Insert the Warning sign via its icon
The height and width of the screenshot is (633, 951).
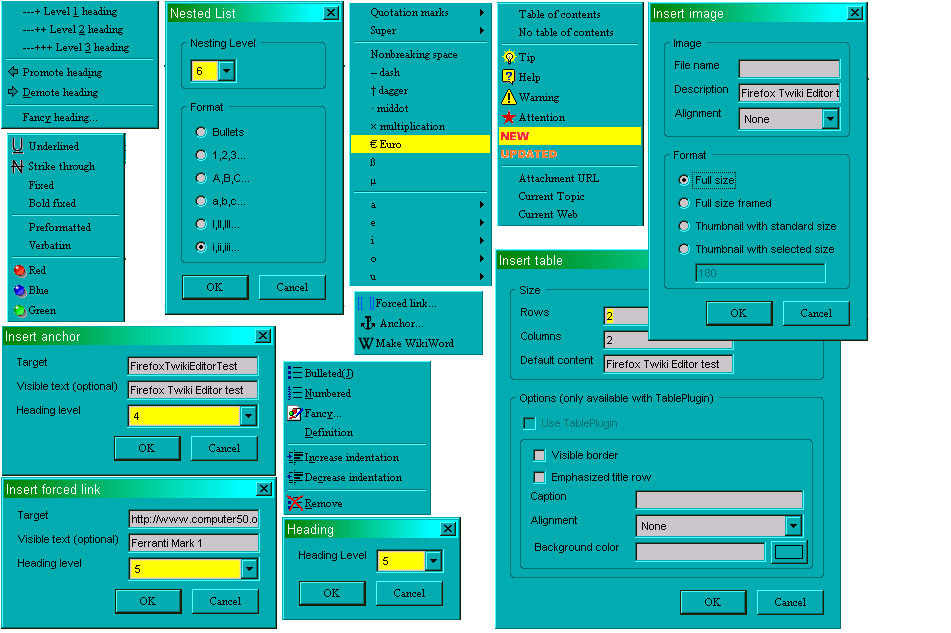click(x=511, y=98)
